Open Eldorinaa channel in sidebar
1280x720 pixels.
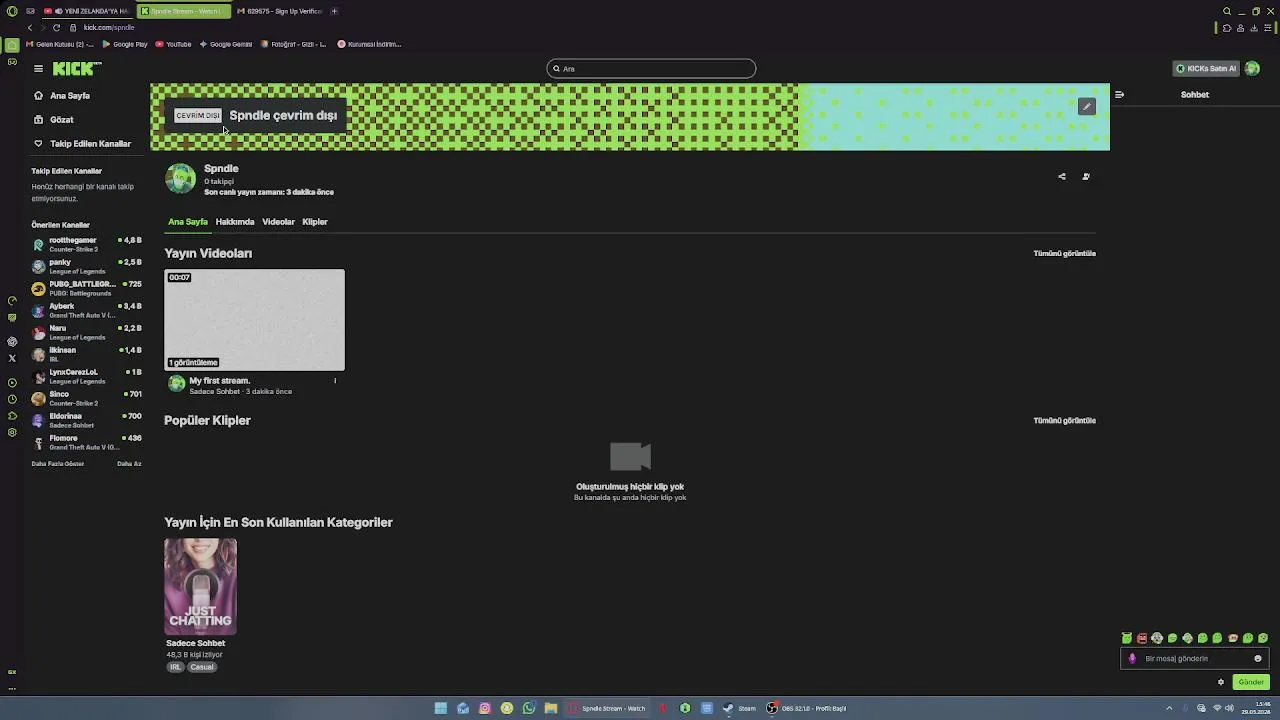[x=86, y=420]
